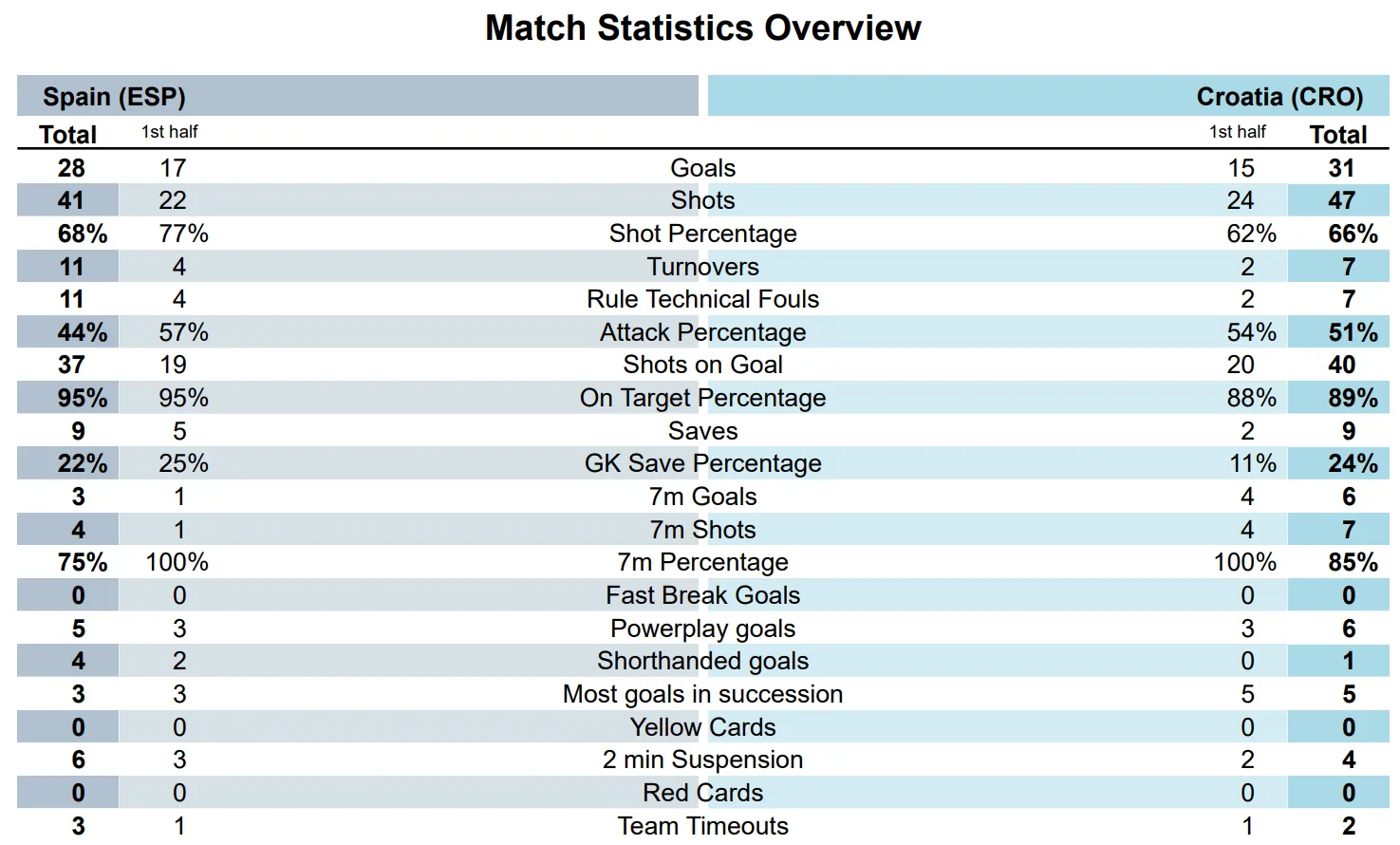Click the Team Timeouts row label
This screenshot has width=1400, height=845.
click(702, 826)
